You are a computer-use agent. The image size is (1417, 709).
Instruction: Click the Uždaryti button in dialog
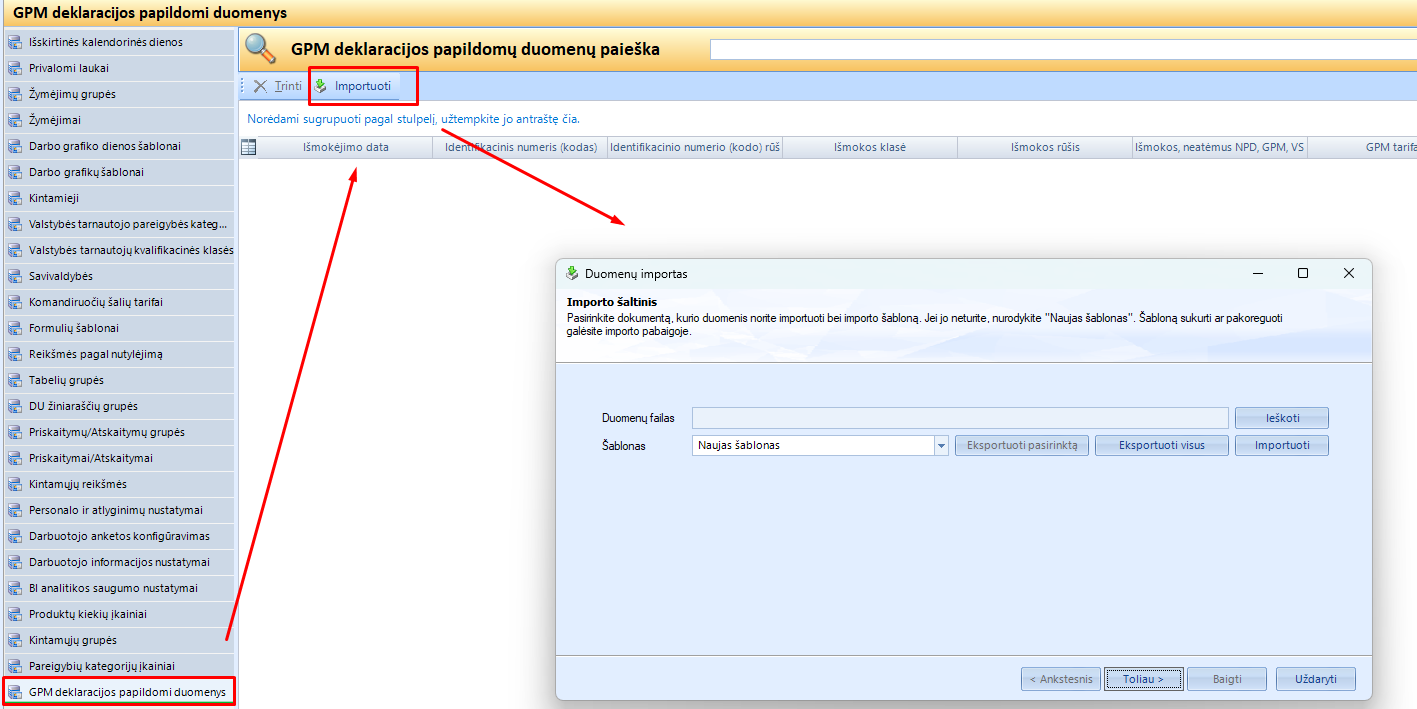(1315, 679)
